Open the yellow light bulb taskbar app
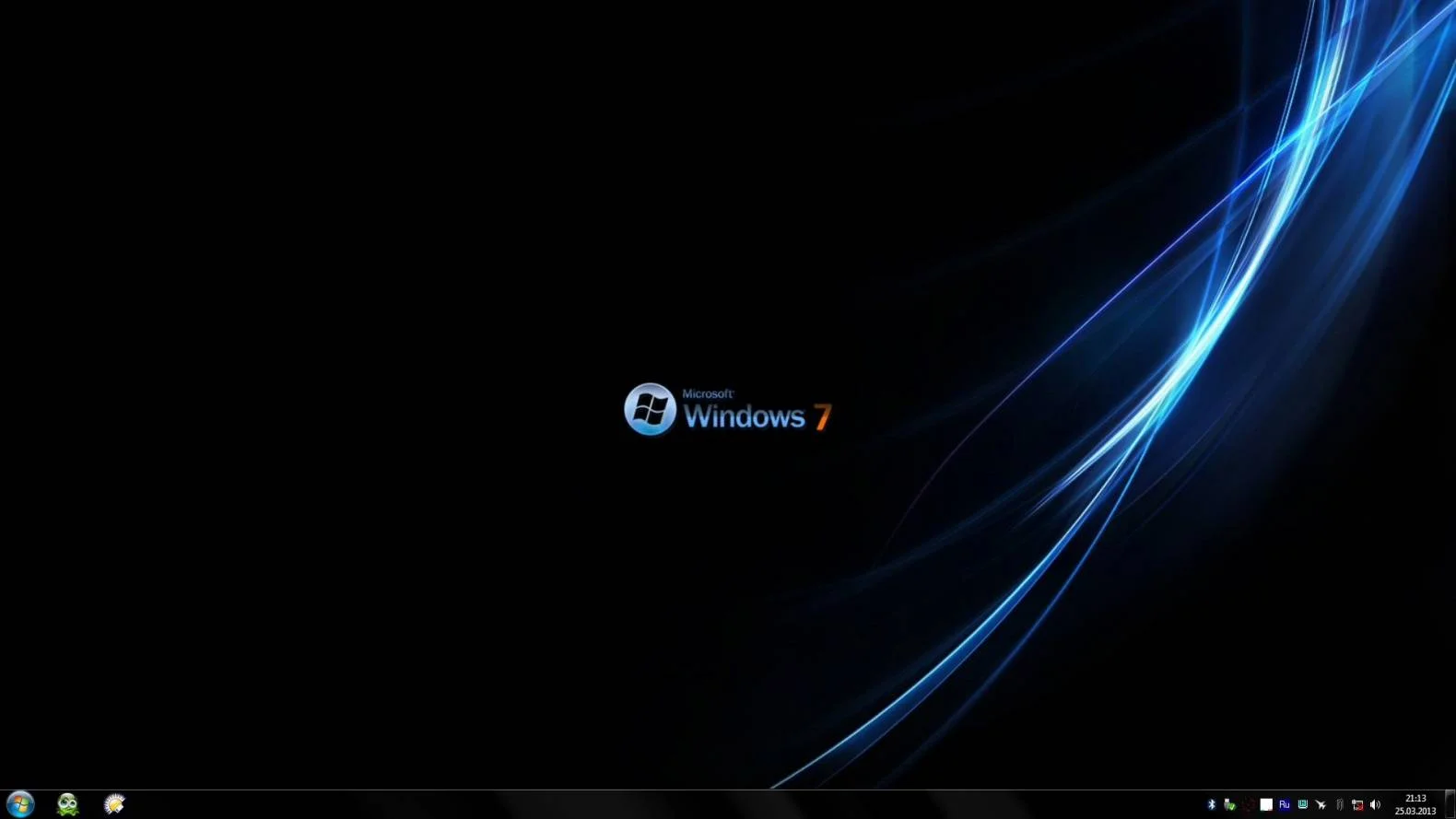The height and width of the screenshot is (819, 1456). pos(114,804)
